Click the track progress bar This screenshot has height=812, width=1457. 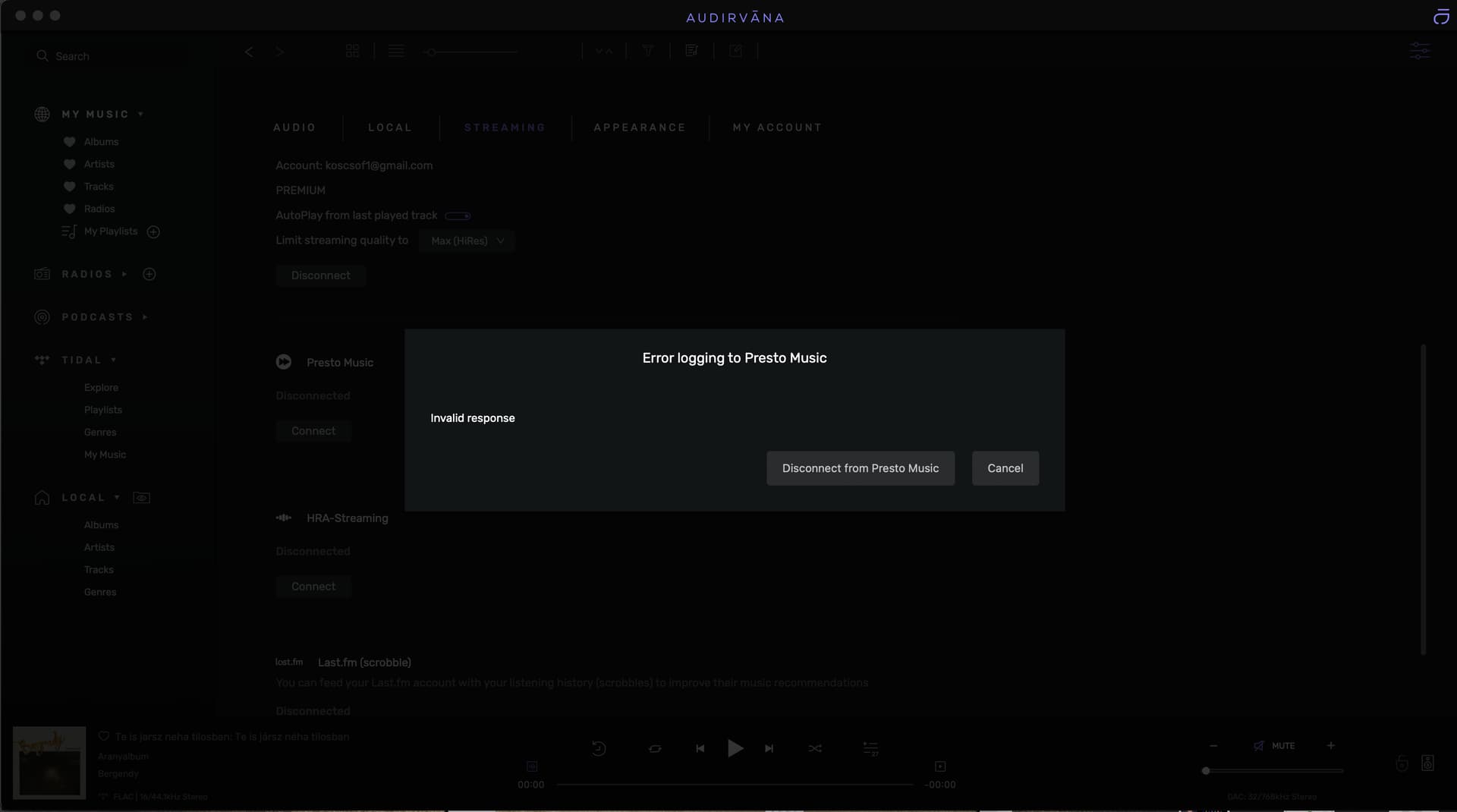[735, 785]
